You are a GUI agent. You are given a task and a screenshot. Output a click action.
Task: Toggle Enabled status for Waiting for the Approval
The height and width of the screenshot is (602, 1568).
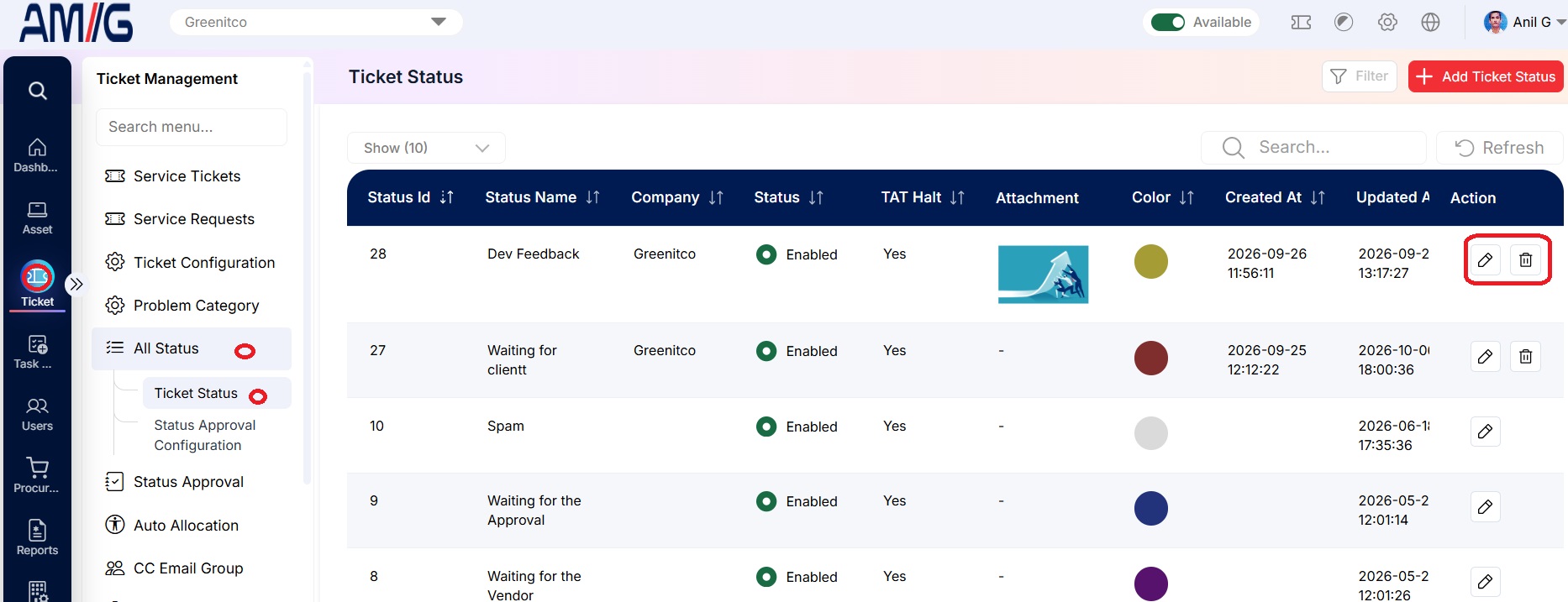[766, 501]
